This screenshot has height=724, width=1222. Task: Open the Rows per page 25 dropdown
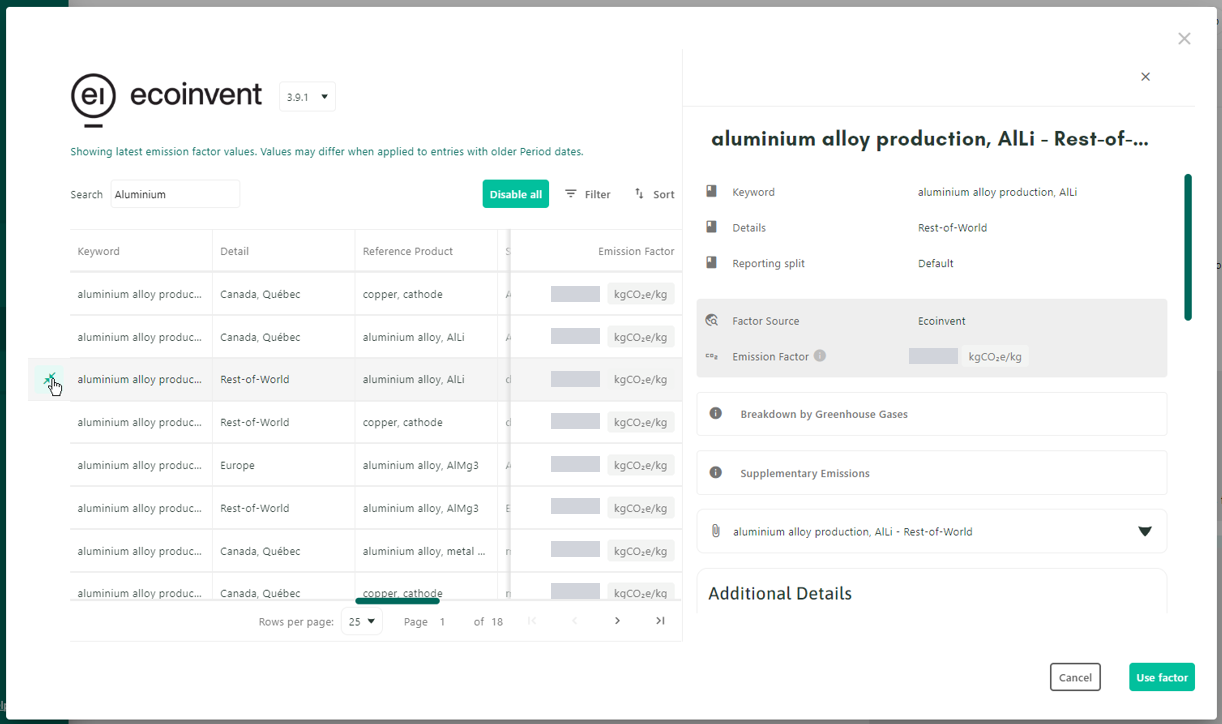(362, 621)
